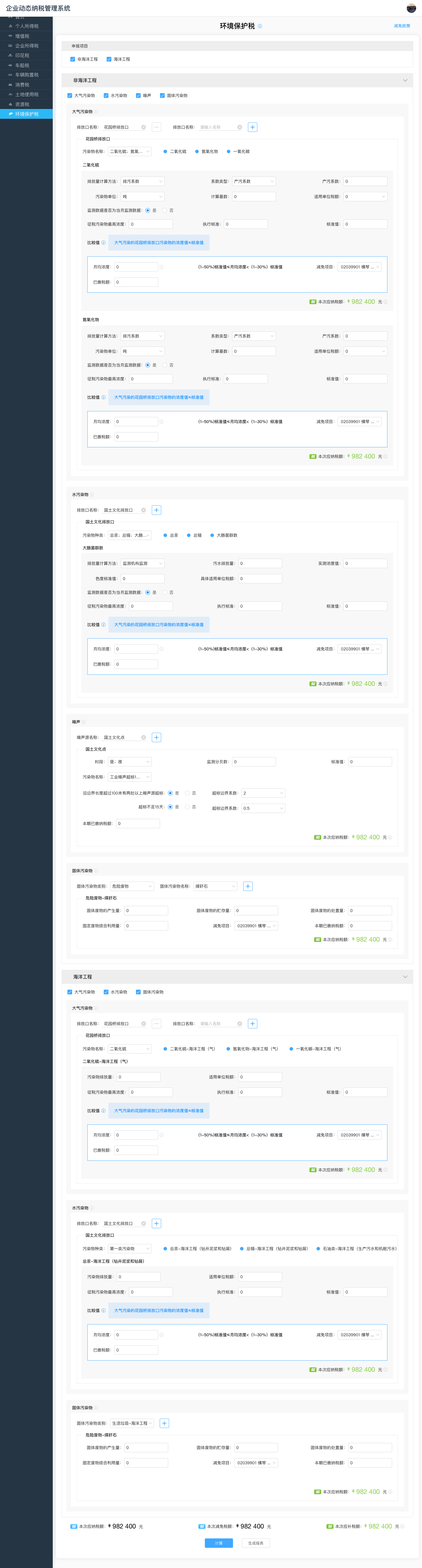Image resolution: width=422 pixels, height=1568 pixels.
Task: Select 否 for 监测数据 in 二氧化硫 section
Action: point(164,211)
